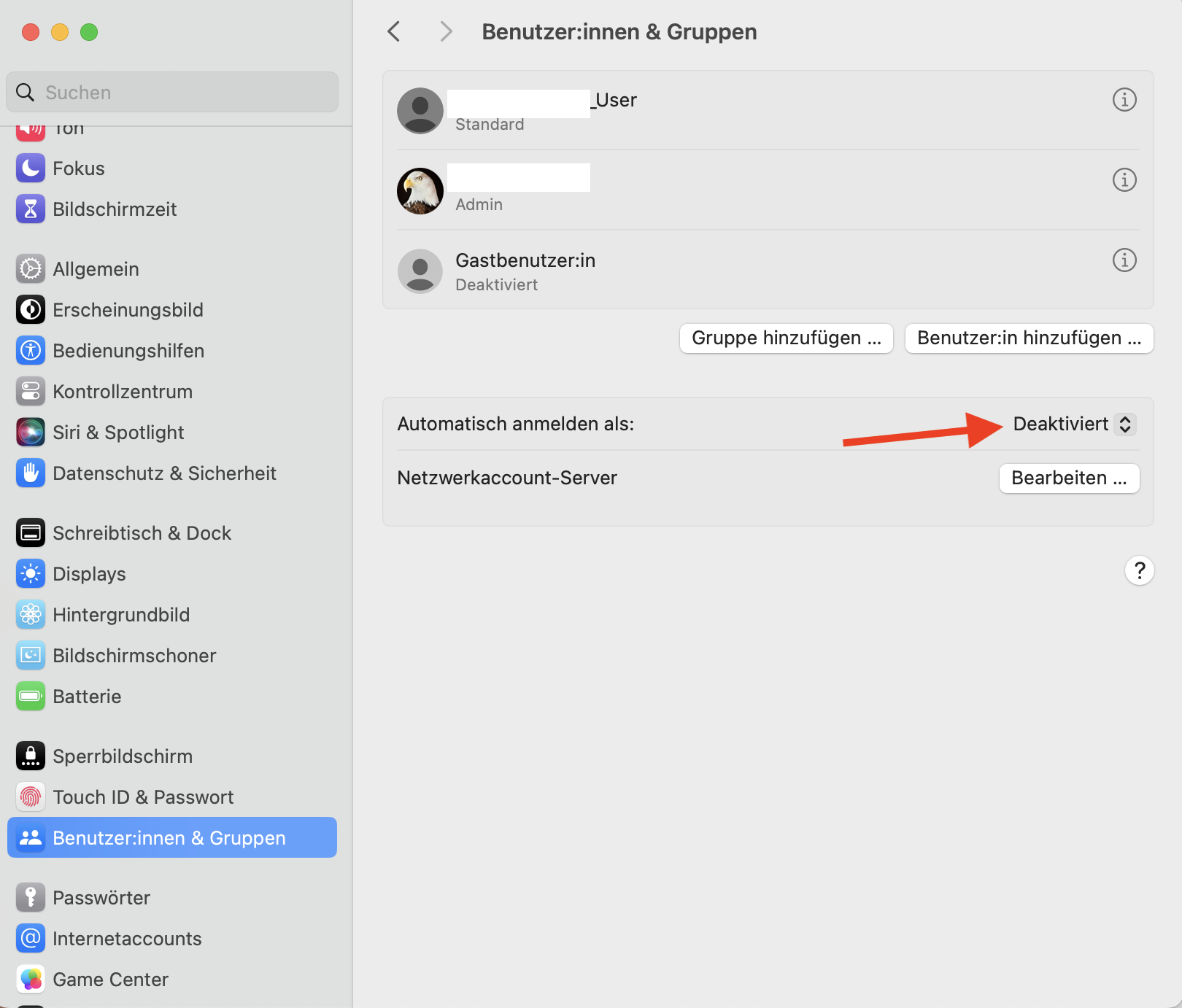Open Allgemein sidebar entry
The width and height of the screenshot is (1182, 1008).
tap(172, 269)
